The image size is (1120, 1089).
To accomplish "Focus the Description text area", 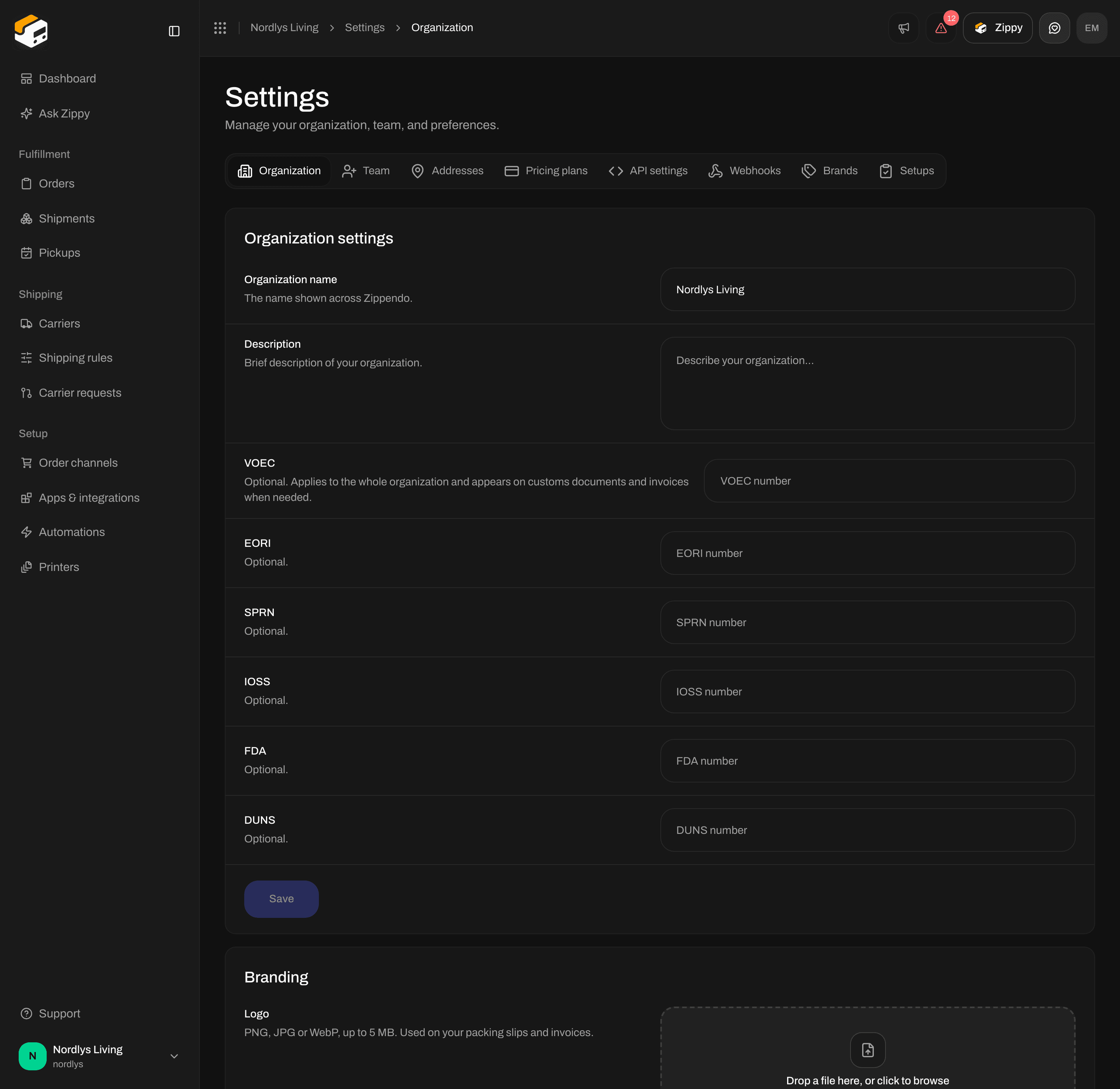I will tap(868, 383).
